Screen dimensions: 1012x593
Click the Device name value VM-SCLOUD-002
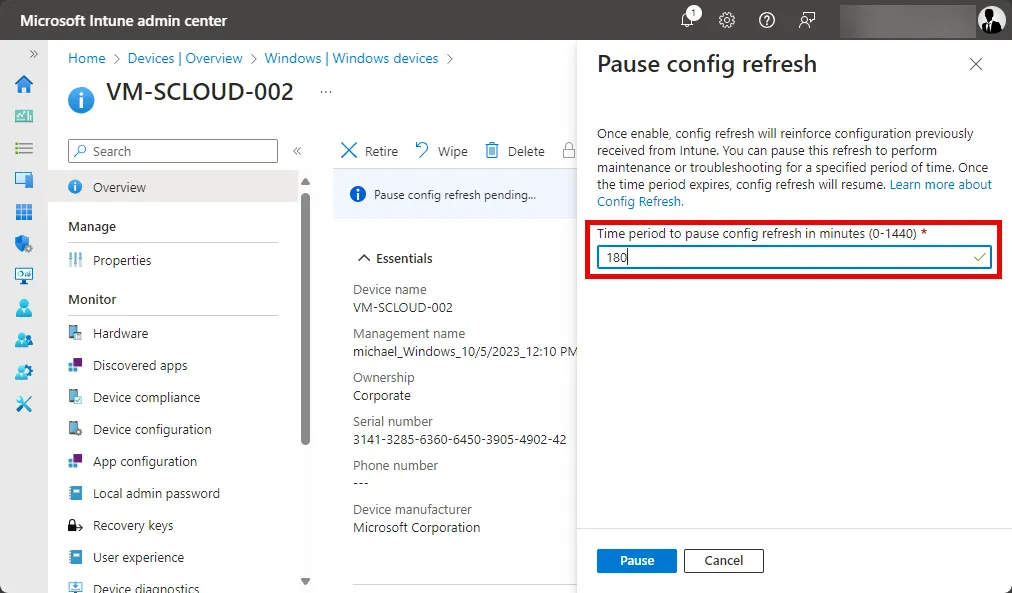tap(403, 308)
